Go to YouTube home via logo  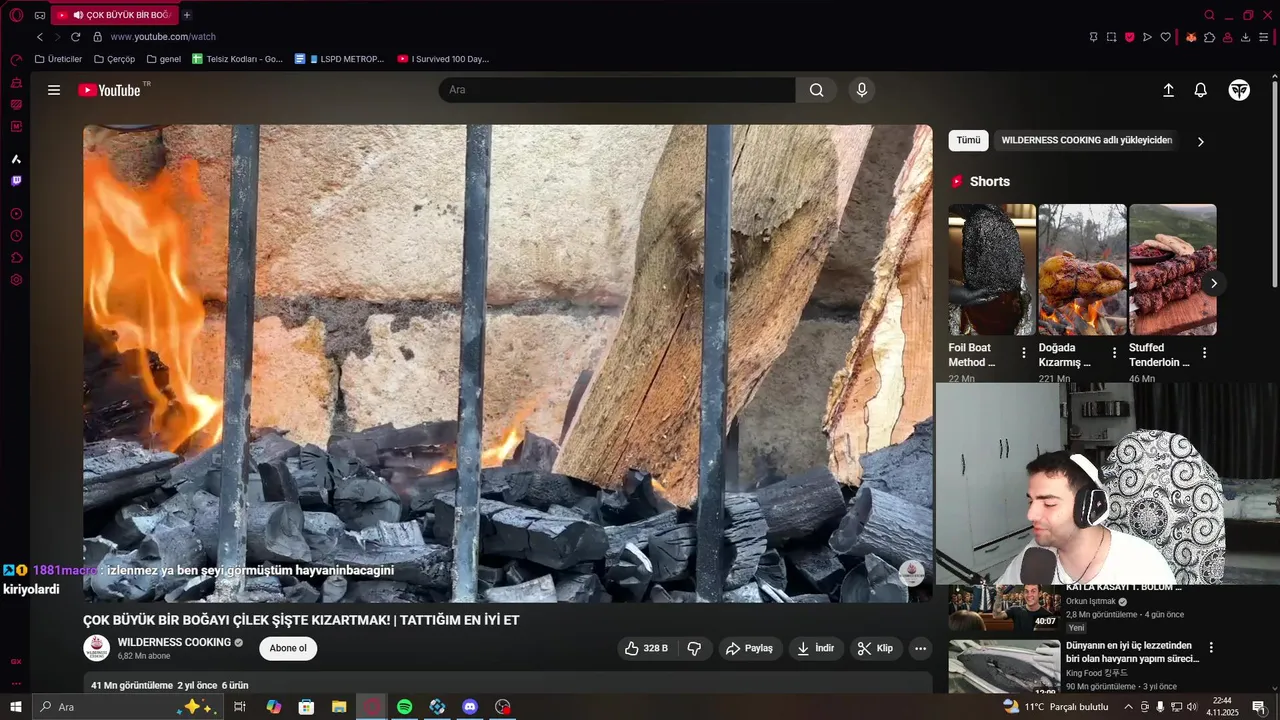[110, 90]
